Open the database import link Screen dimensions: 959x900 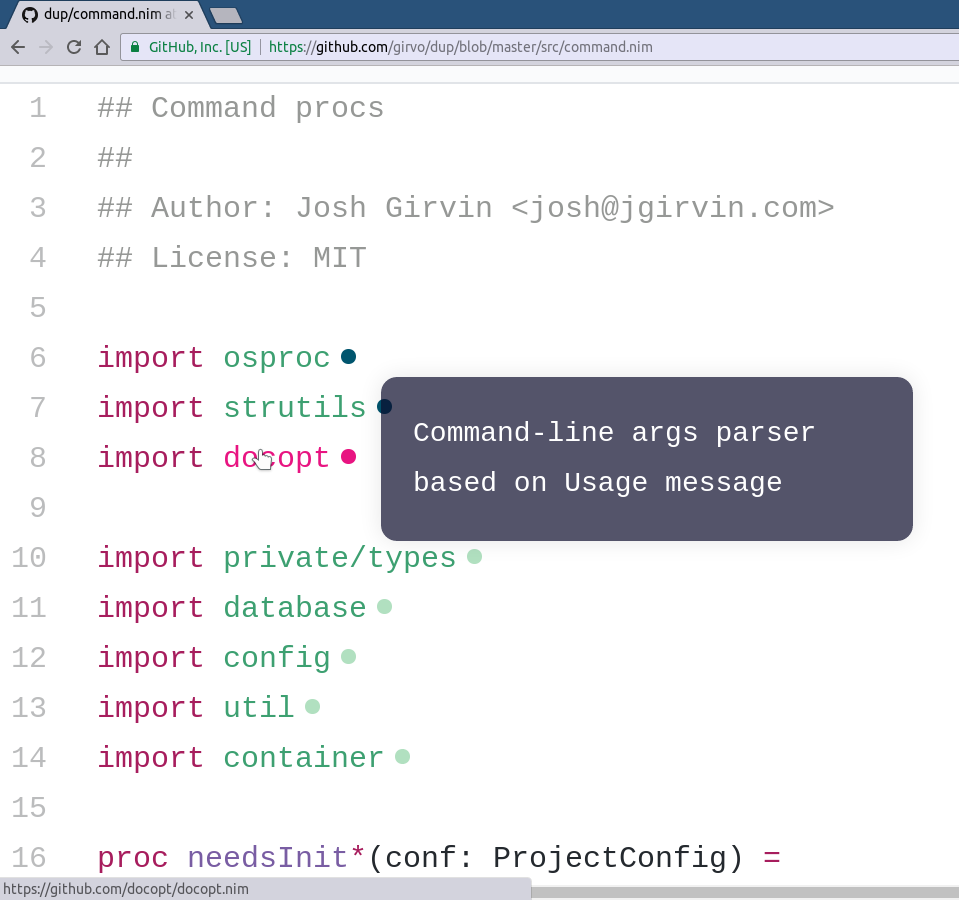pyautogui.click(x=295, y=608)
